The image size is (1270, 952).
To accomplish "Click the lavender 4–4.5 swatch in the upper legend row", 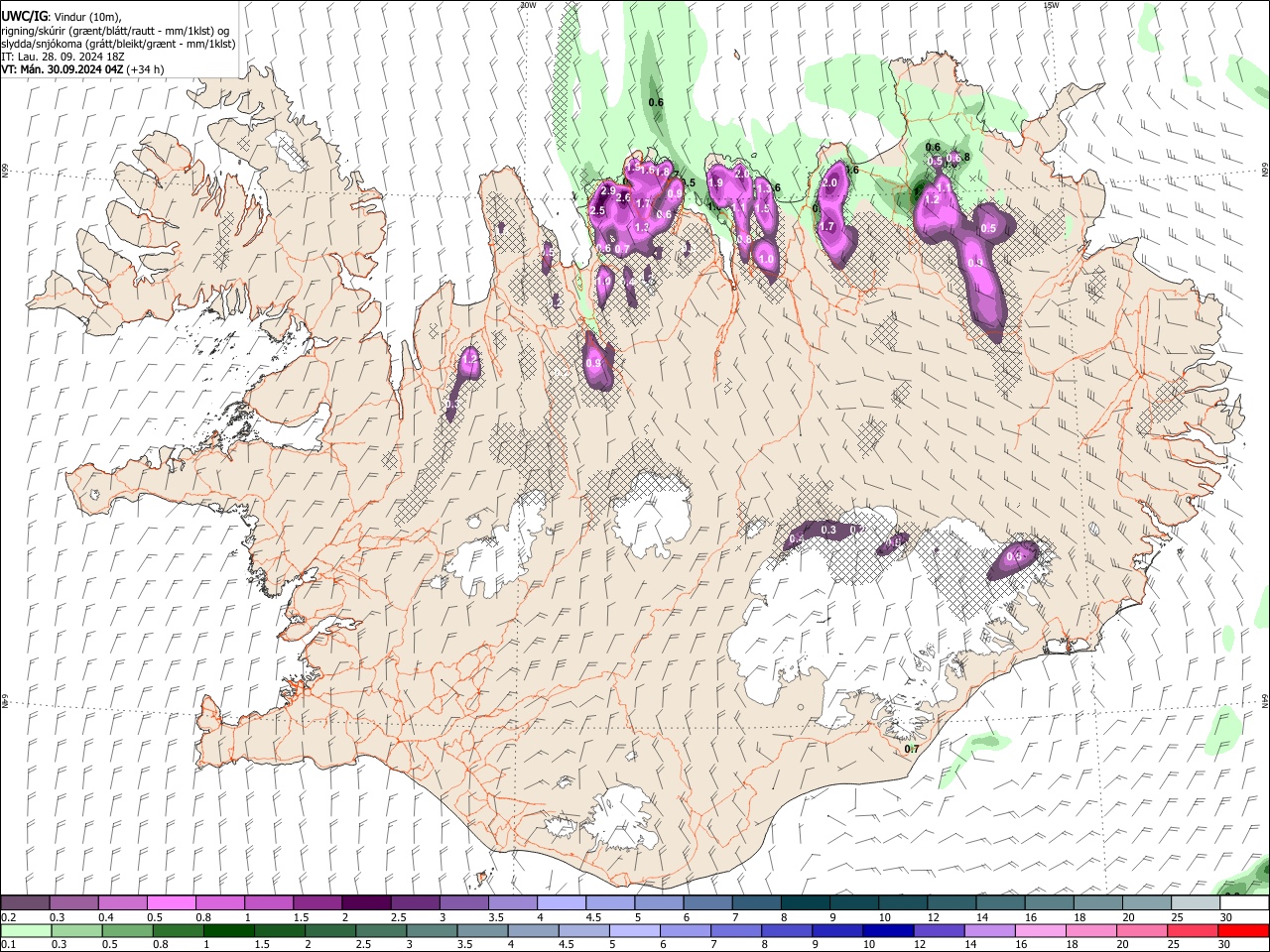I will tap(562, 902).
